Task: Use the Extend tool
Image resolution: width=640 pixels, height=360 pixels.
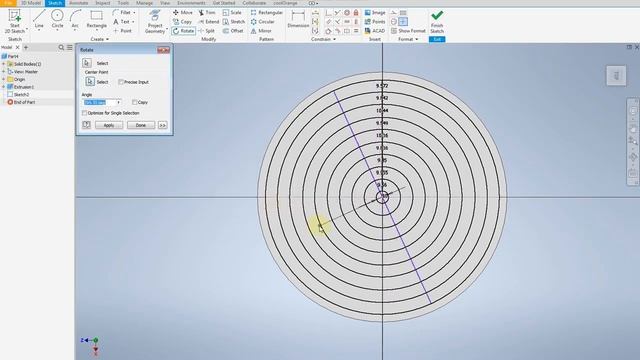Action: click(209, 22)
